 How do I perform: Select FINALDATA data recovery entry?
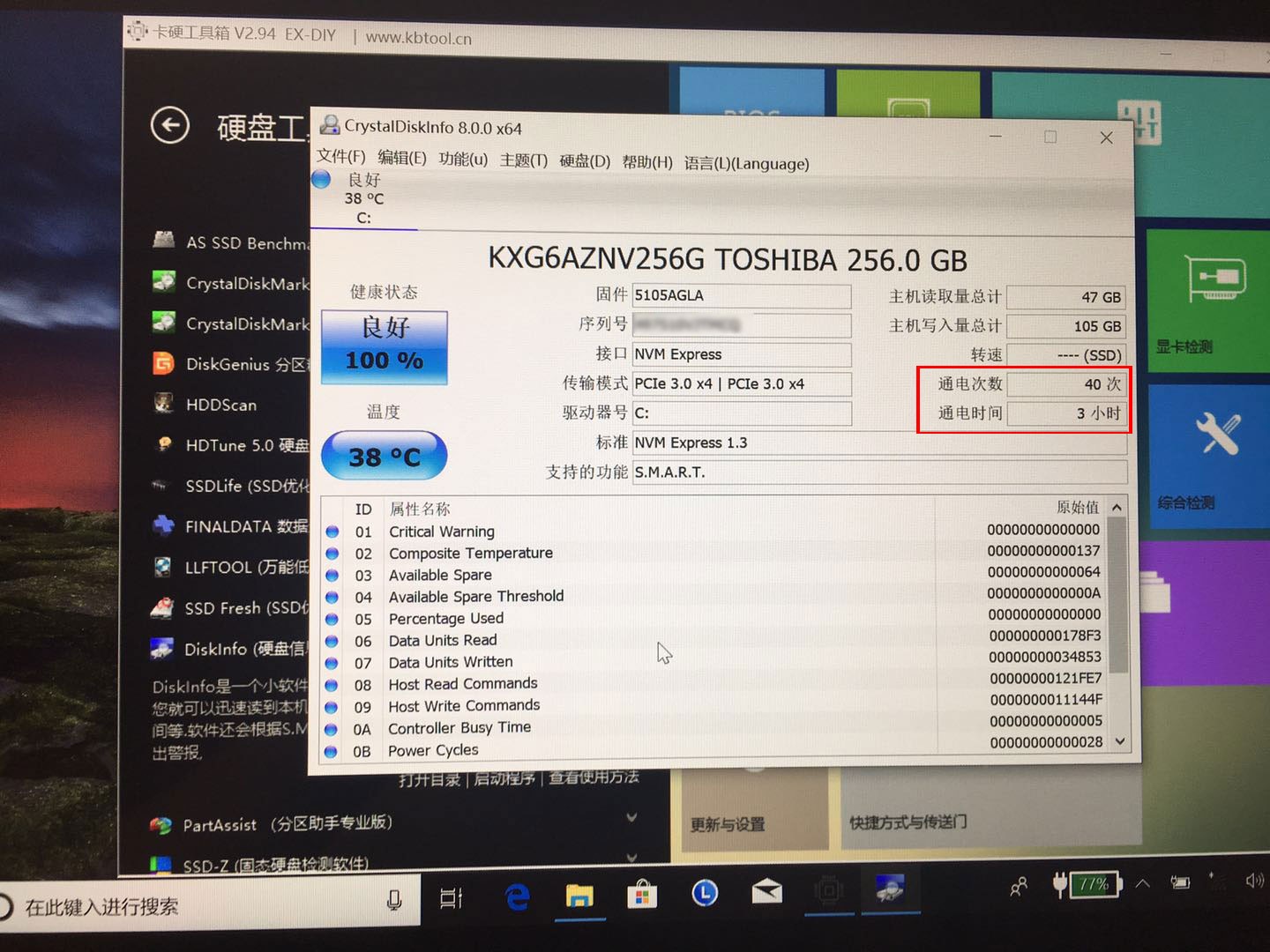point(231,526)
